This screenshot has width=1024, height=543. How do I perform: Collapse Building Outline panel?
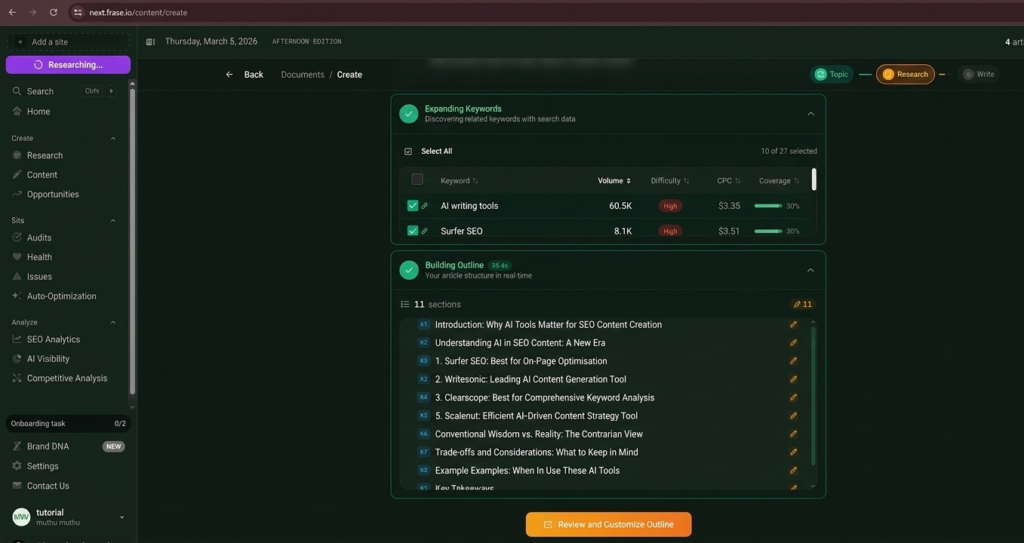click(x=810, y=271)
